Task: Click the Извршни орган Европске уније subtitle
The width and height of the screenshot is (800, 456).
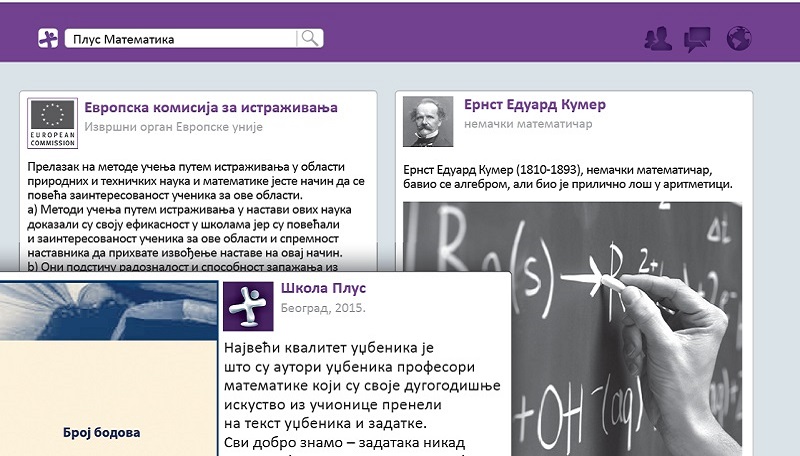Action: [x=172, y=128]
